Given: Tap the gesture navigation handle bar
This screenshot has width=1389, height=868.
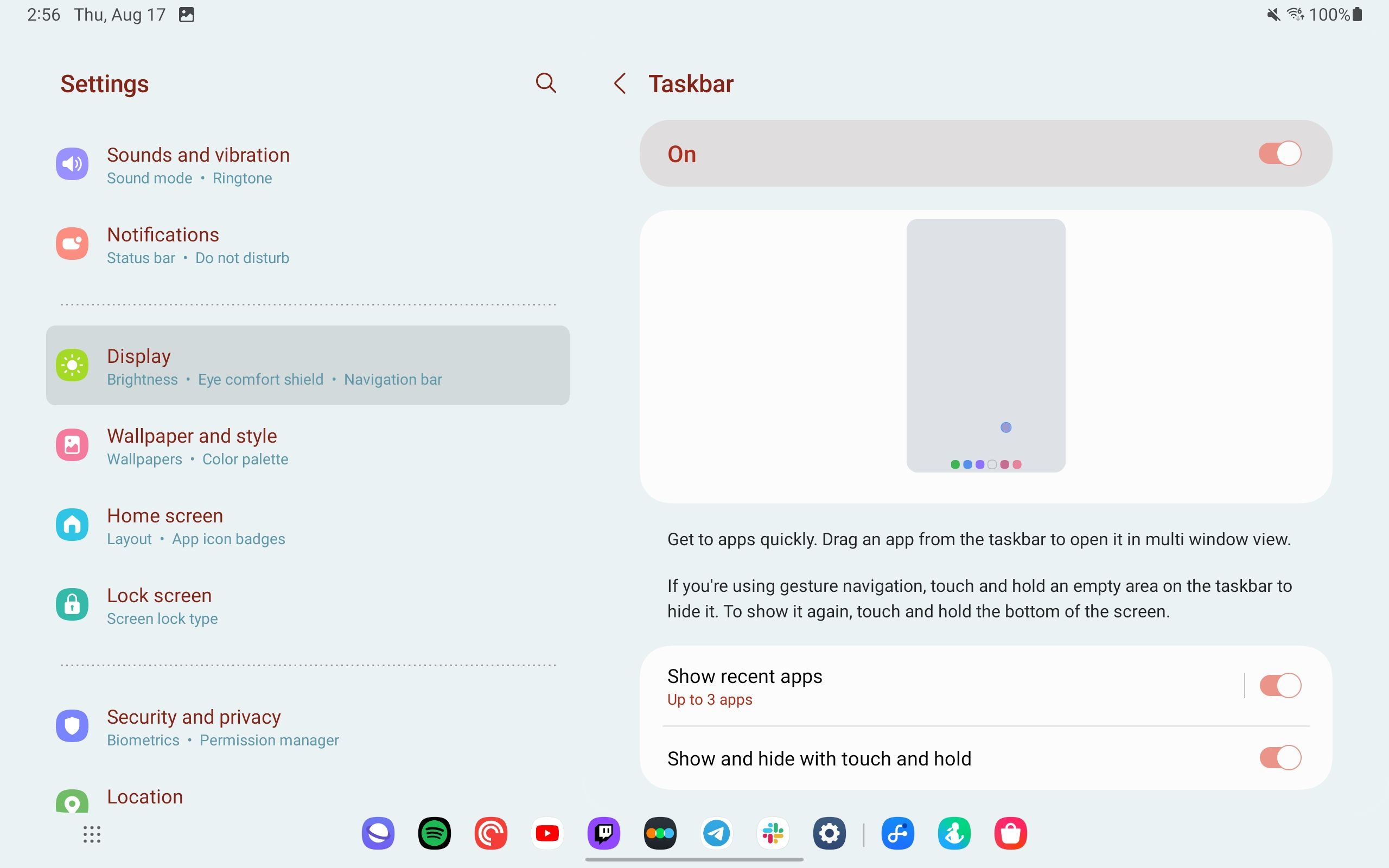Looking at the screenshot, I should tap(694, 859).
